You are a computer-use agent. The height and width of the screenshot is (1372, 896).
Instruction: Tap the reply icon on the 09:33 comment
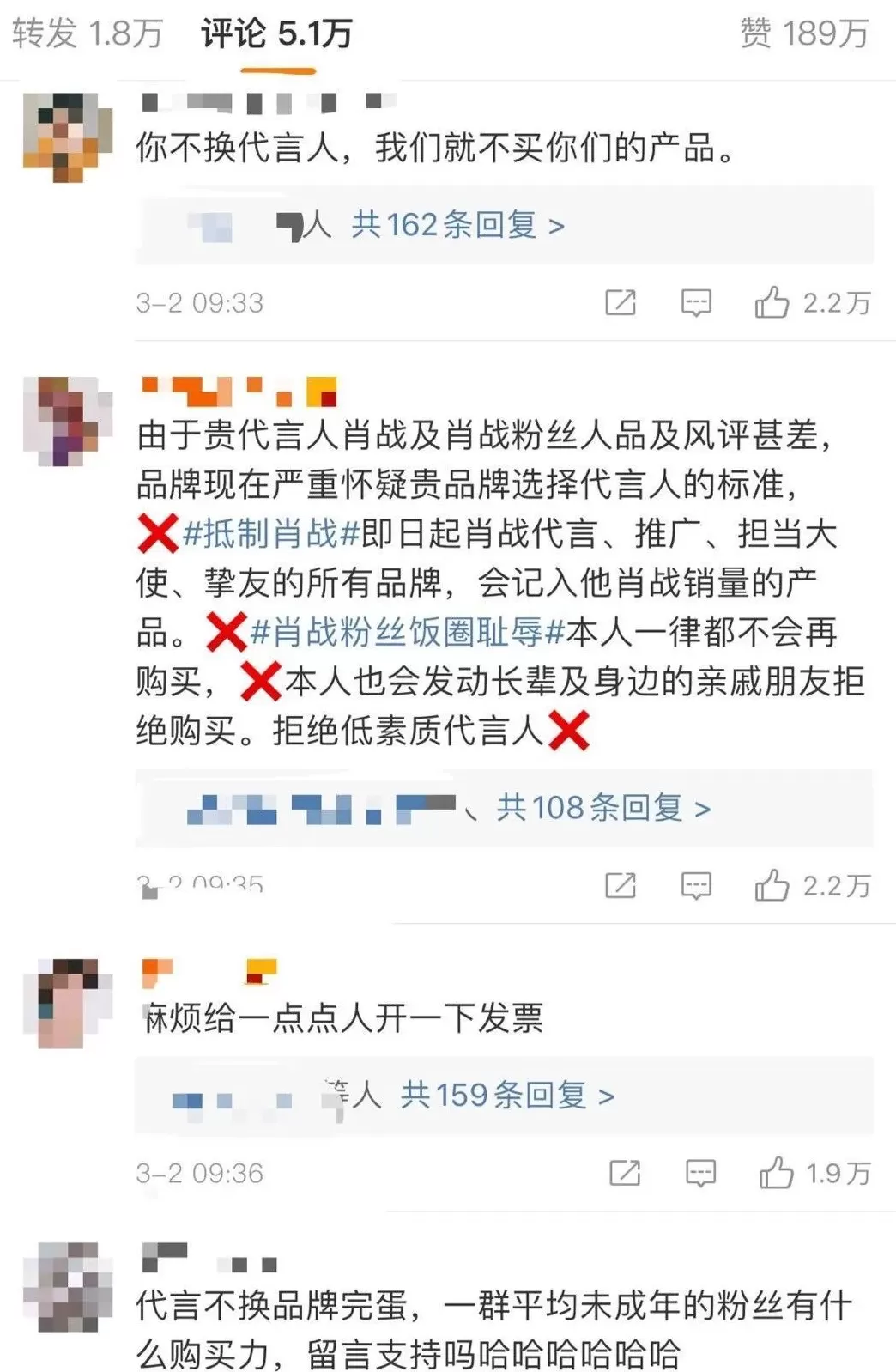696,302
